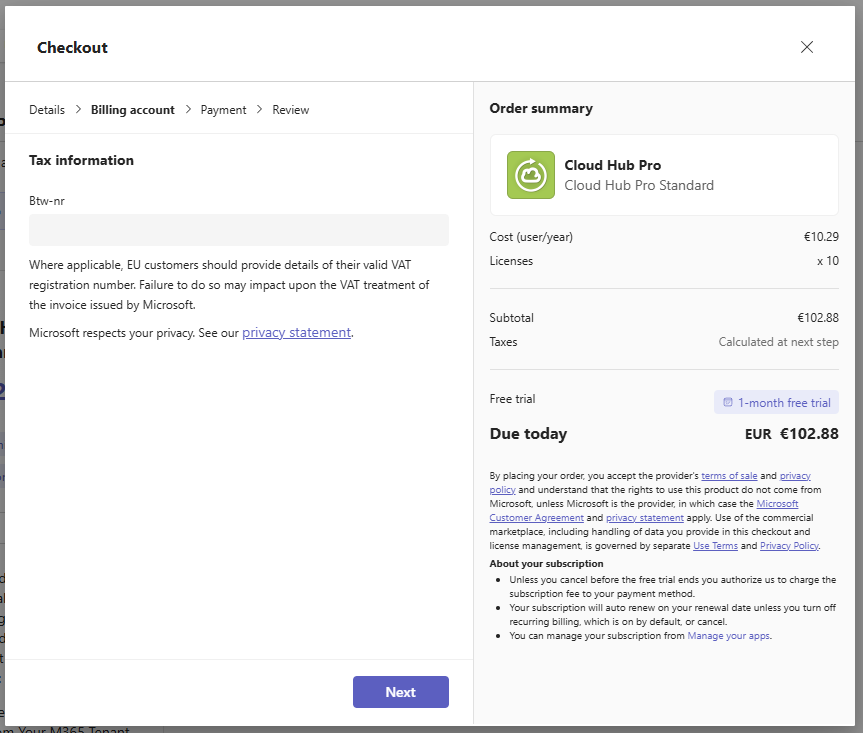Click the chevron between Details and Billing account
This screenshot has height=733, width=863.
tap(78, 110)
